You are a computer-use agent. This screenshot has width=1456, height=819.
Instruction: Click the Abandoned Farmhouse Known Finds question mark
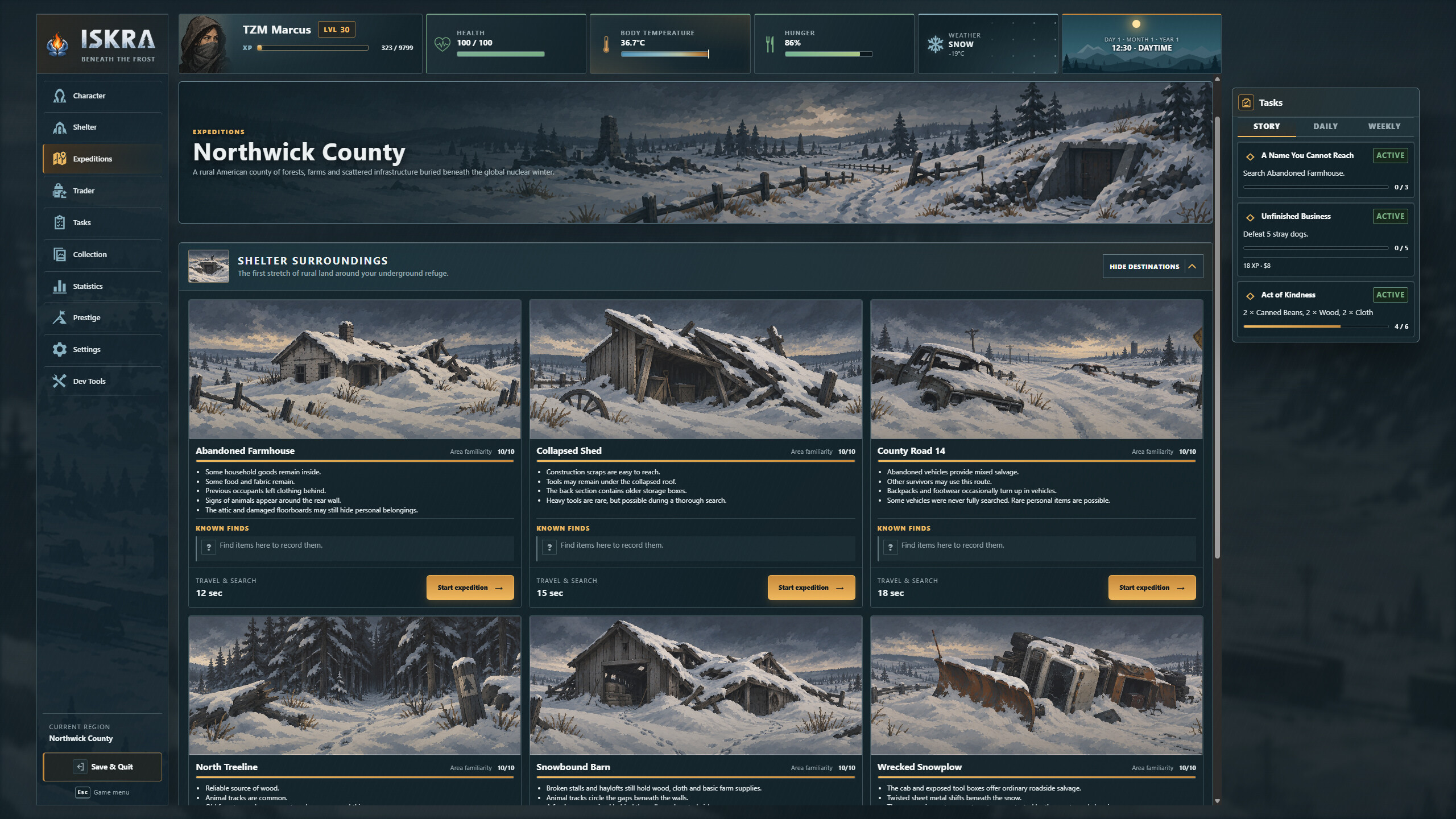point(209,547)
